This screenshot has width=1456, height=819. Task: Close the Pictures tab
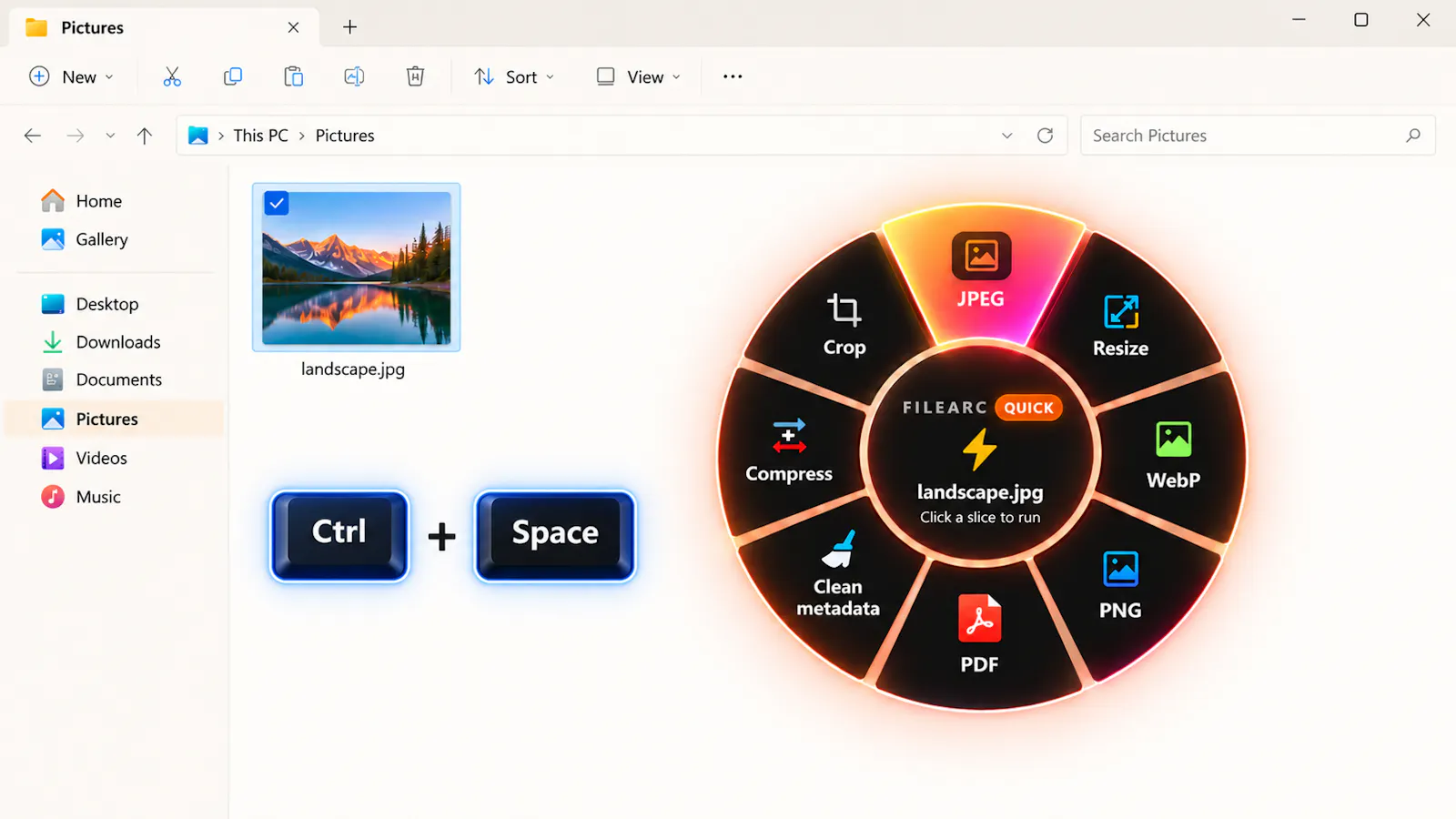point(293,27)
